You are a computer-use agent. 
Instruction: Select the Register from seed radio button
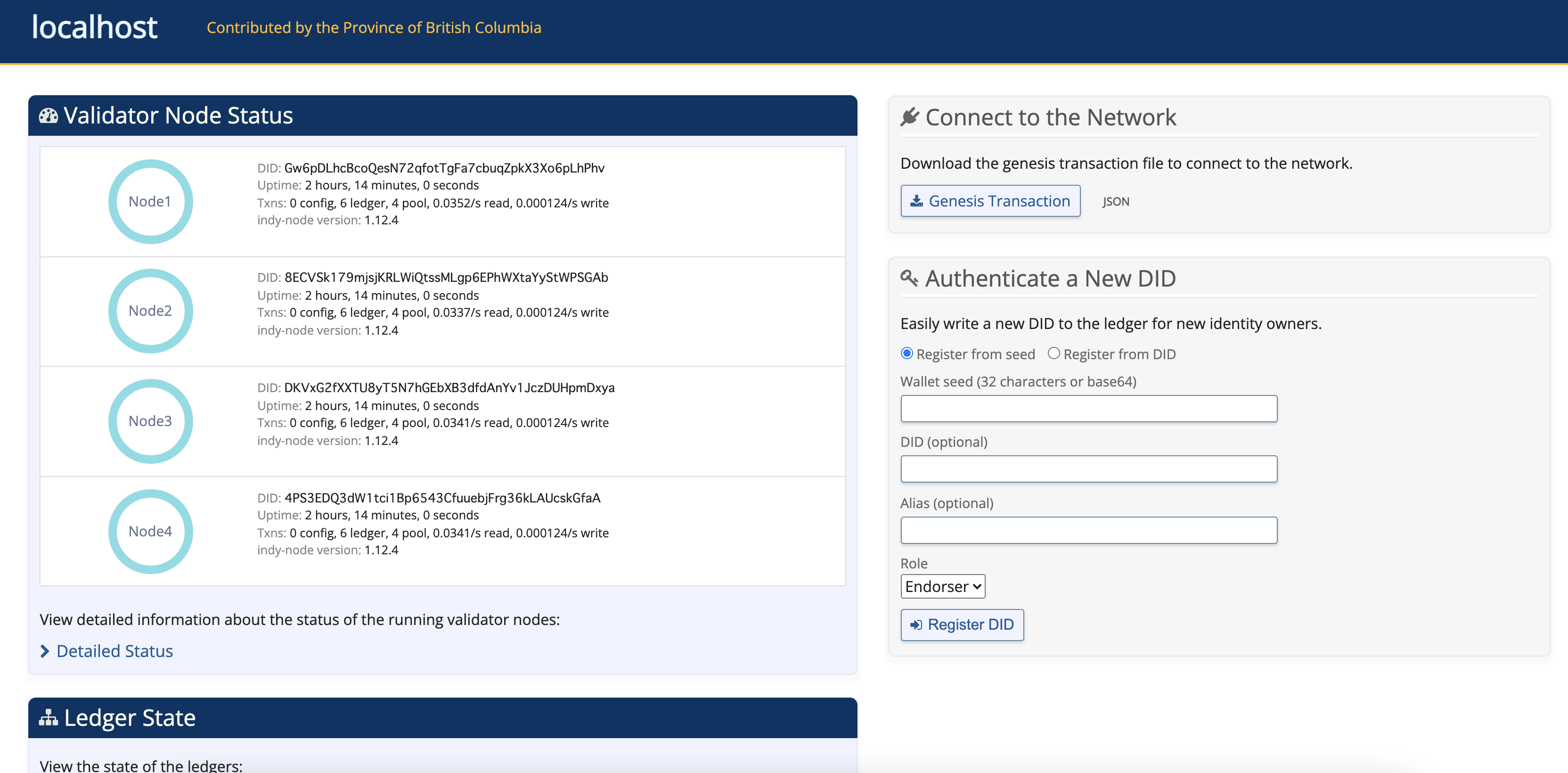click(907, 354)
